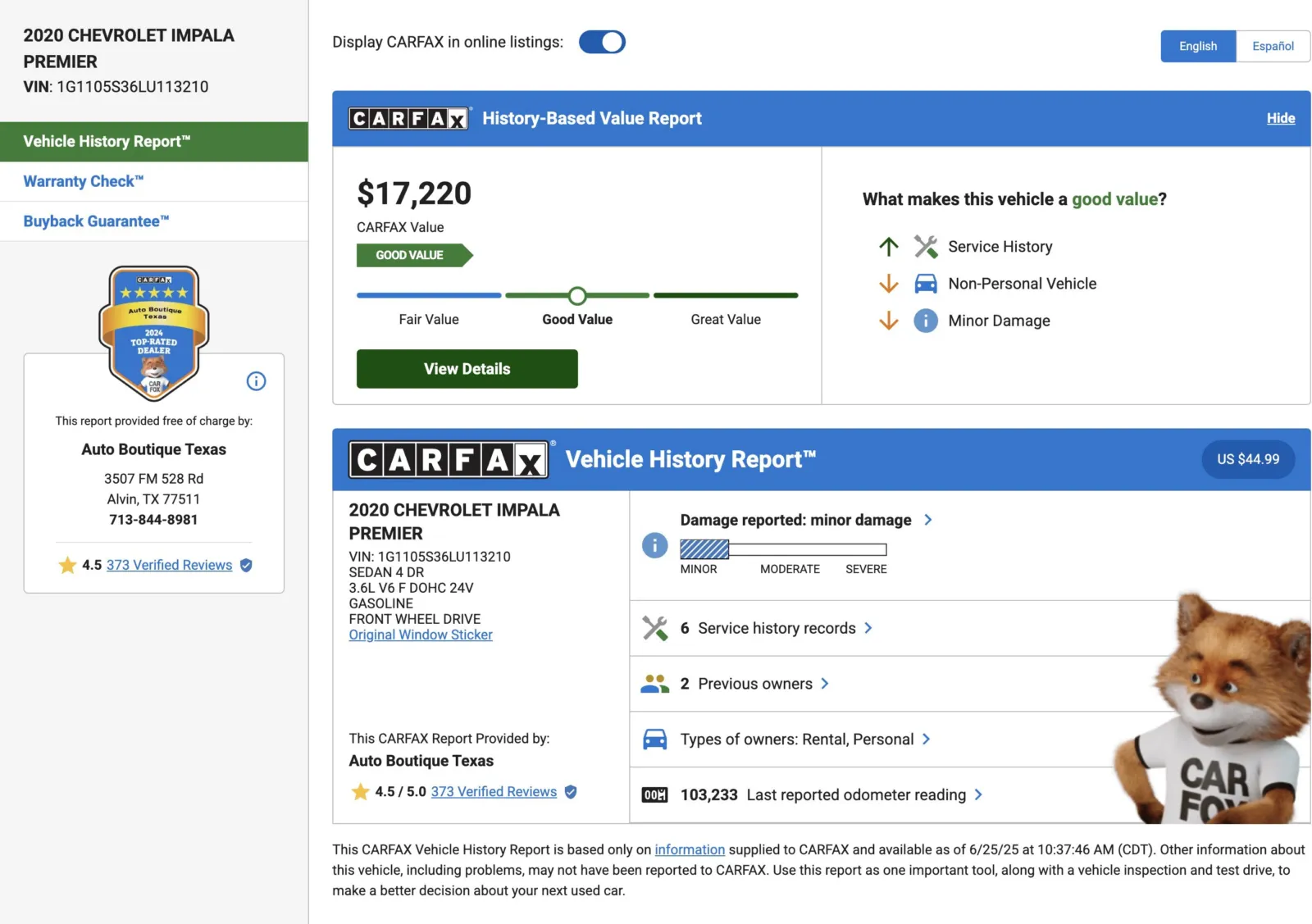Click the people icon beside Previous owners
This screenshot has height=924, width=1312.
(x=654, y=684)
